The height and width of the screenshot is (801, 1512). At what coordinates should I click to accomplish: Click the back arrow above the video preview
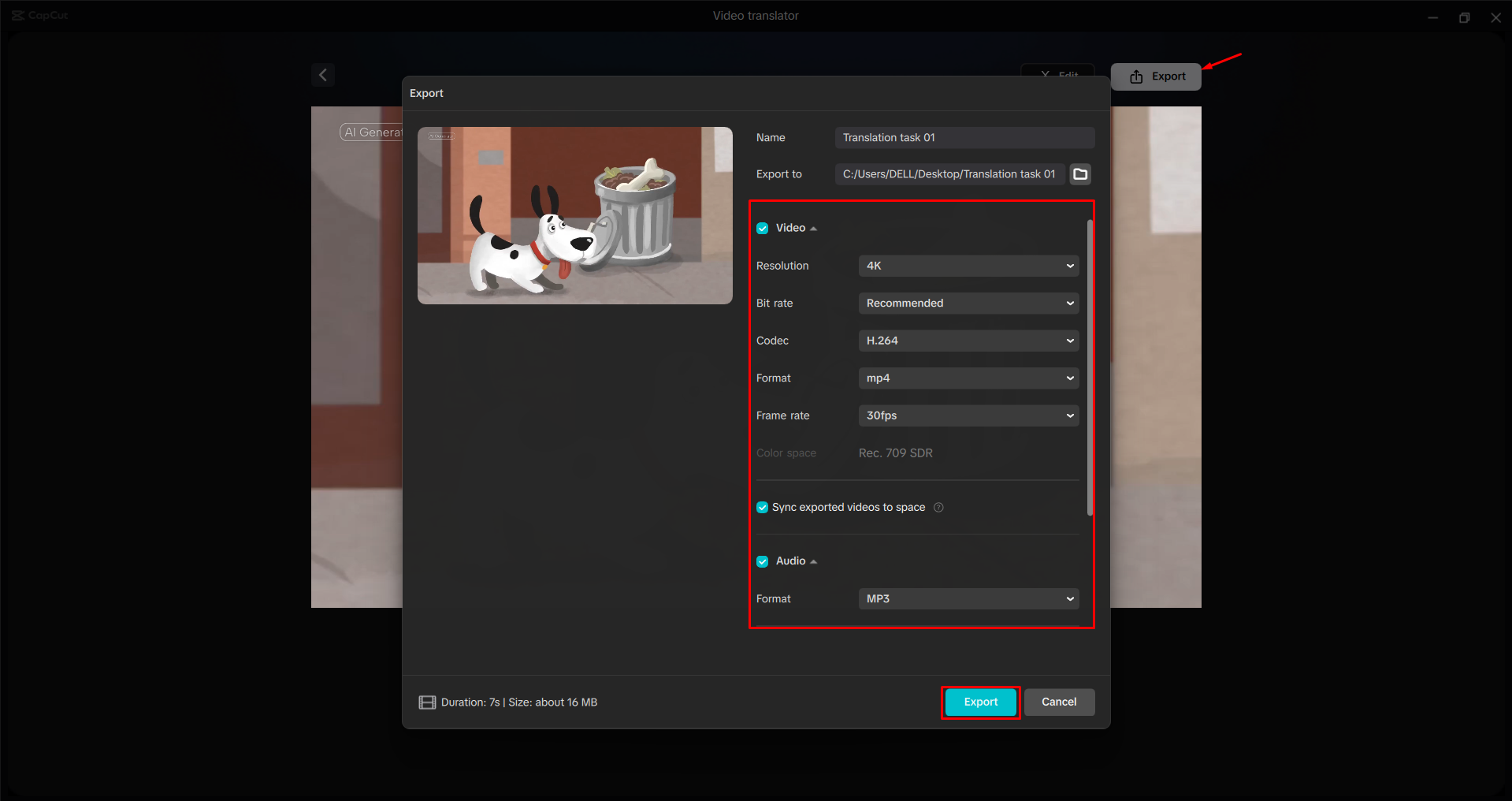[323, 74]
